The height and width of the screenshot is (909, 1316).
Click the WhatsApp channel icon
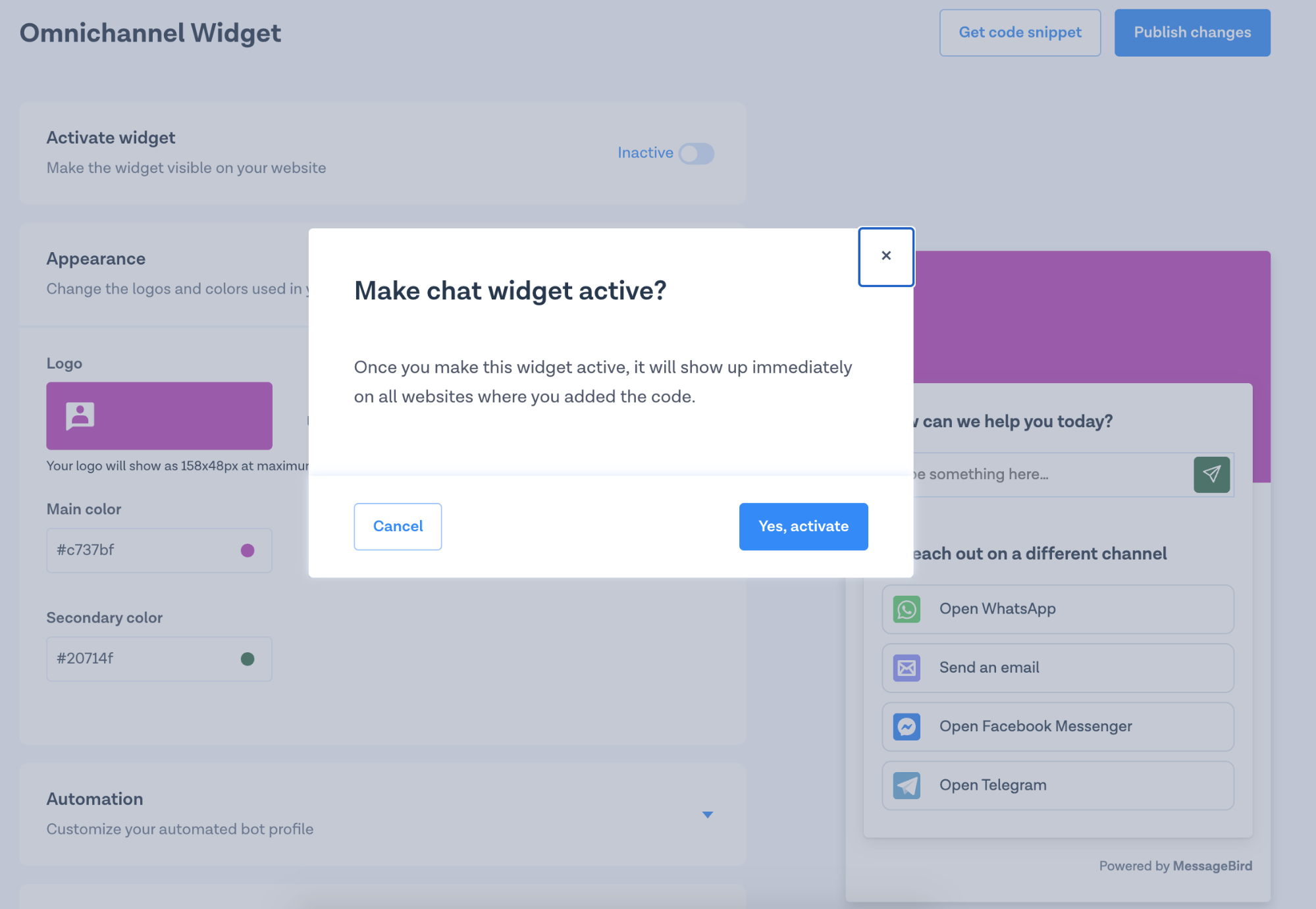click(906, 608)
